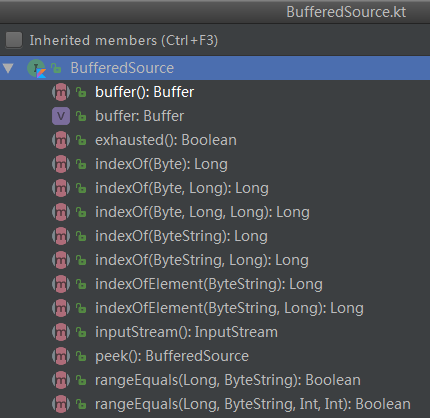This screenshot has width=430, height=418.
Task: Select buffer(): Buffer in the structure list
Action: [144, 92]
